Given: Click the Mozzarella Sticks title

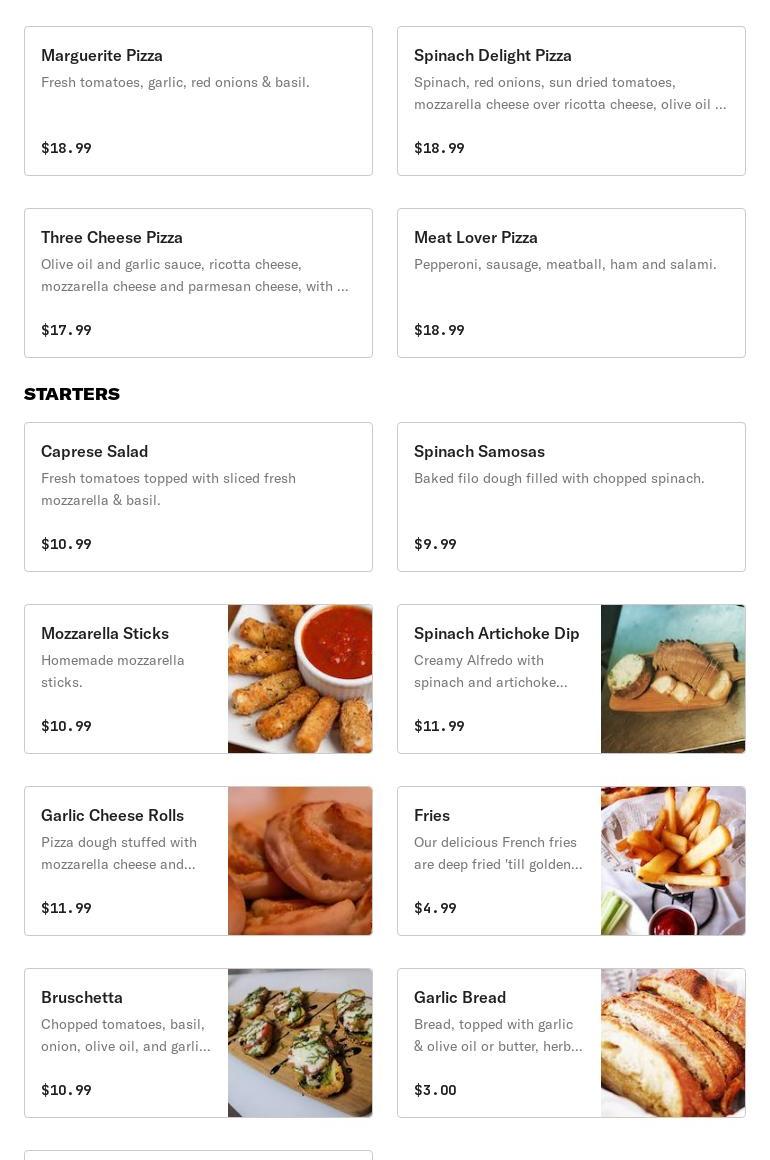Looking at the screenshot, I should 105,633.
